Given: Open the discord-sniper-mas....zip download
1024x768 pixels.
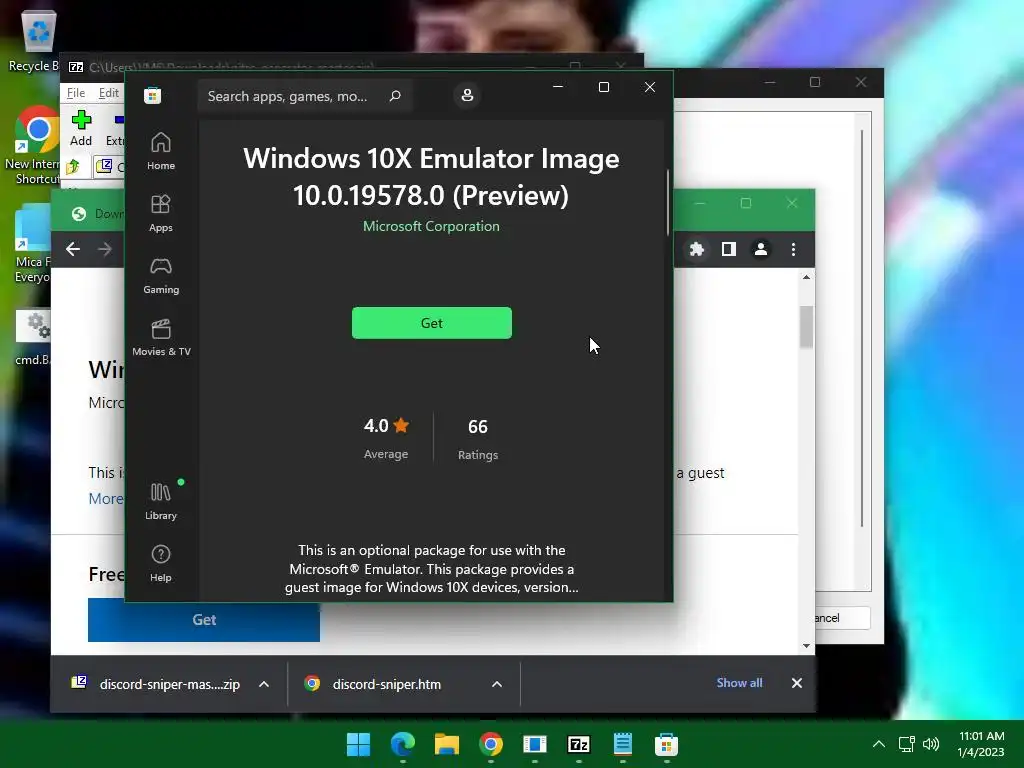Looking at the screenshot, I should pyautogui.click(x=157, y=684).
